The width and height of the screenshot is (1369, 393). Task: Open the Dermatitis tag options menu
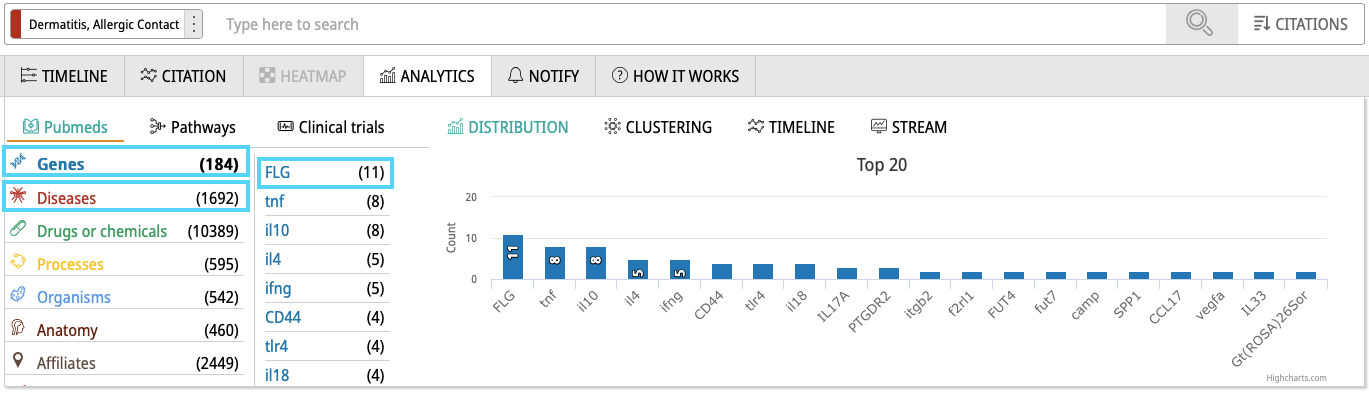click(194, 24)
